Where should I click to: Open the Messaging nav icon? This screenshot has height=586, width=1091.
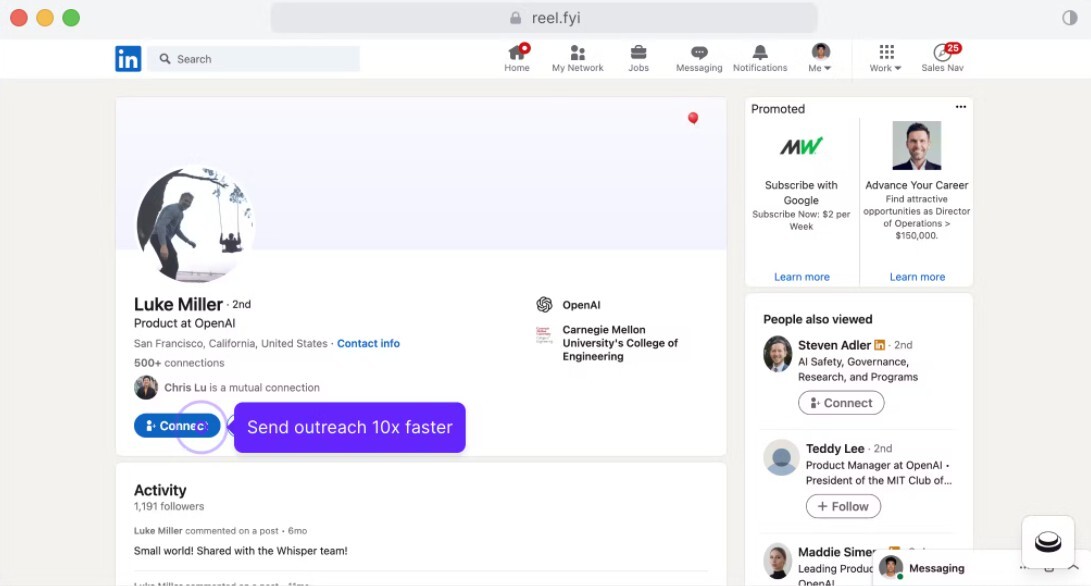699,53
